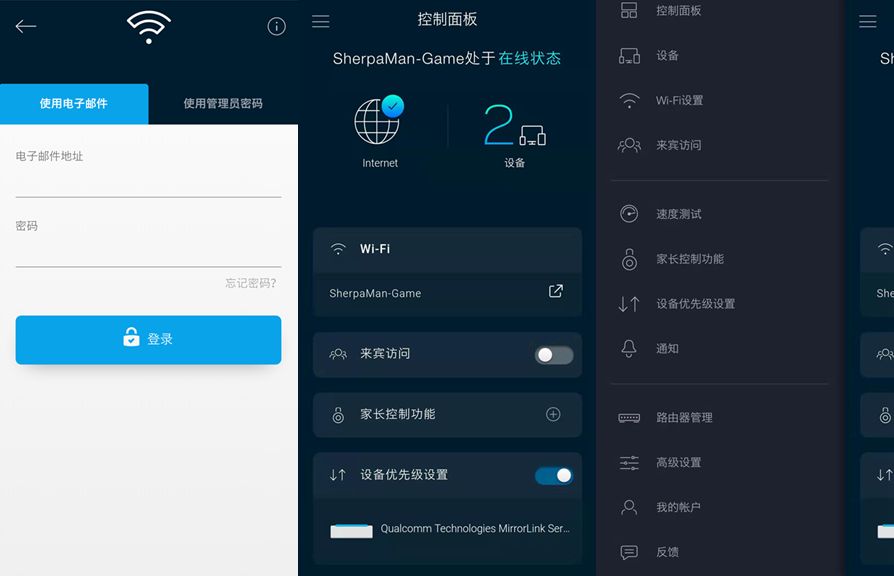The width and height of the screenshot is (894, 576).
Task: Tap the blue 登录 button
Action: (148, 340)
